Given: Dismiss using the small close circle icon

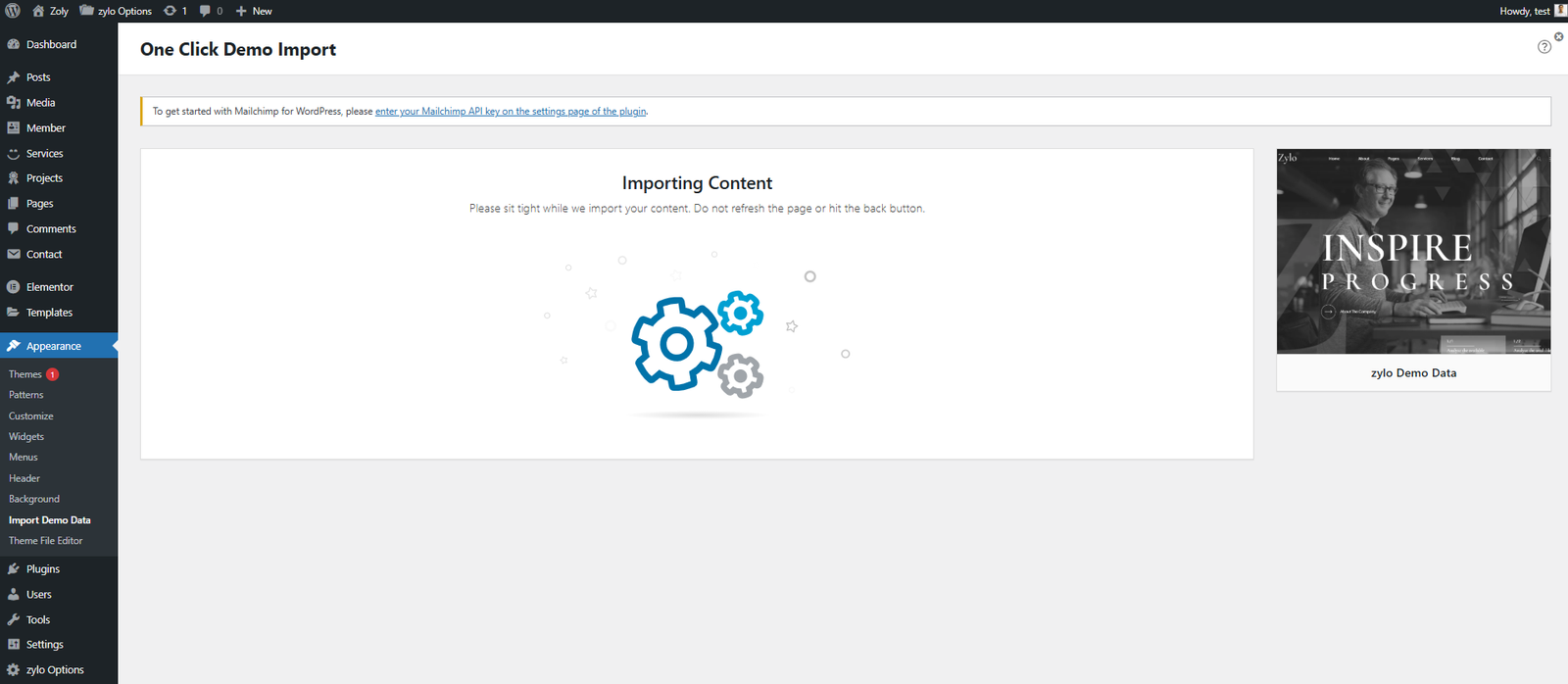Looking at the screenshot, I should click(x=1558, y=36).
